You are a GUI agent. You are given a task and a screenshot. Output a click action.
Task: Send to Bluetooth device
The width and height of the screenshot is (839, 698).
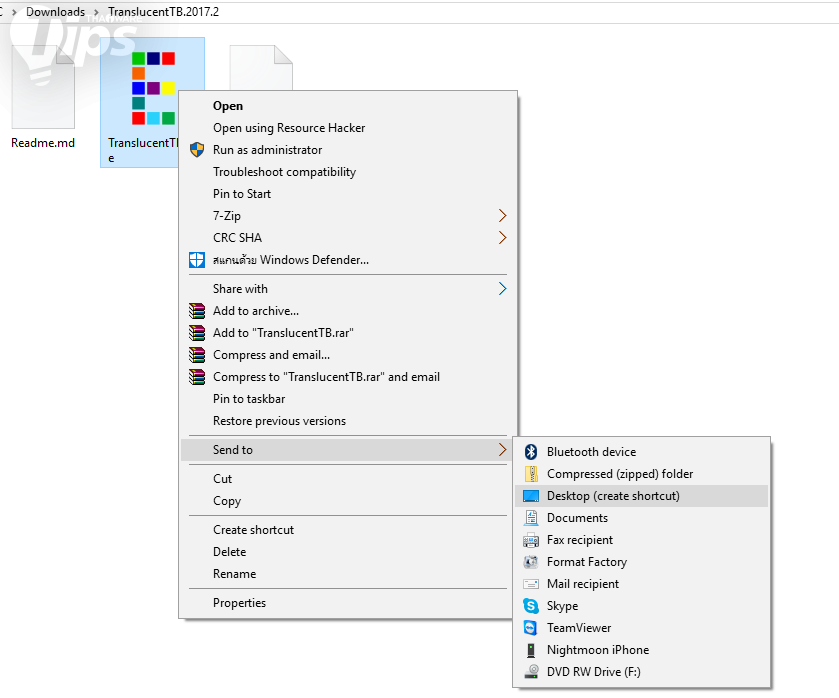[x=642, y=451]
